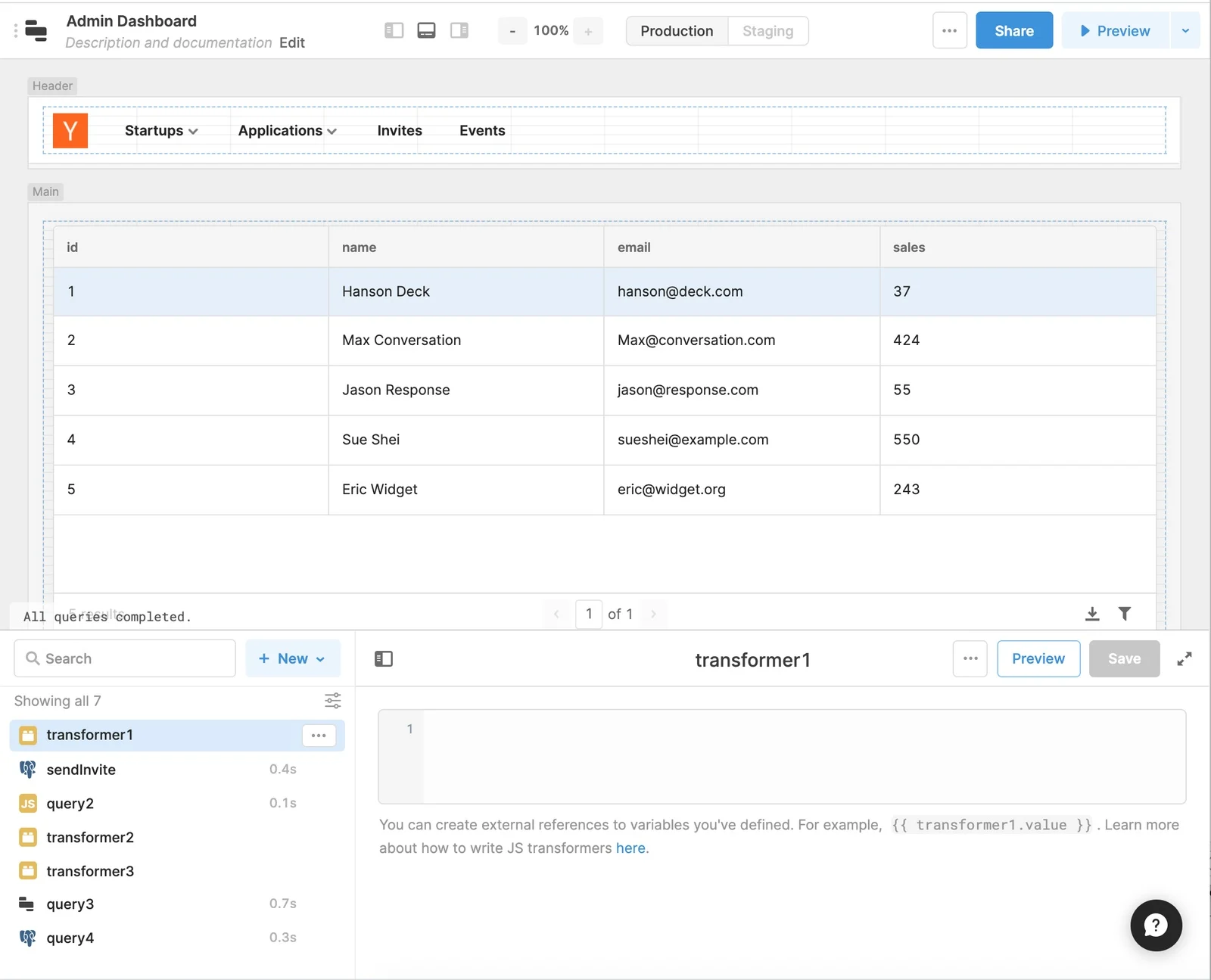
Task: Click the table download icon
Action: click(x=1092, y=614)
